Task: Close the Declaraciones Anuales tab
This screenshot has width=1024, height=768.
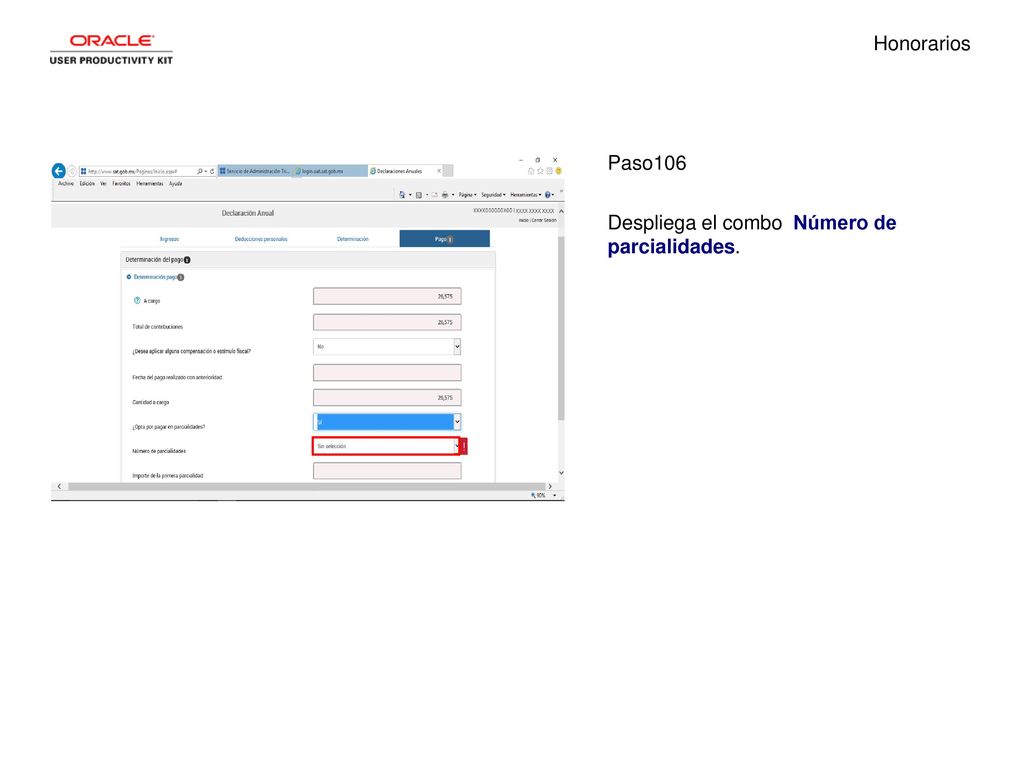Action: tap(439, 171)
